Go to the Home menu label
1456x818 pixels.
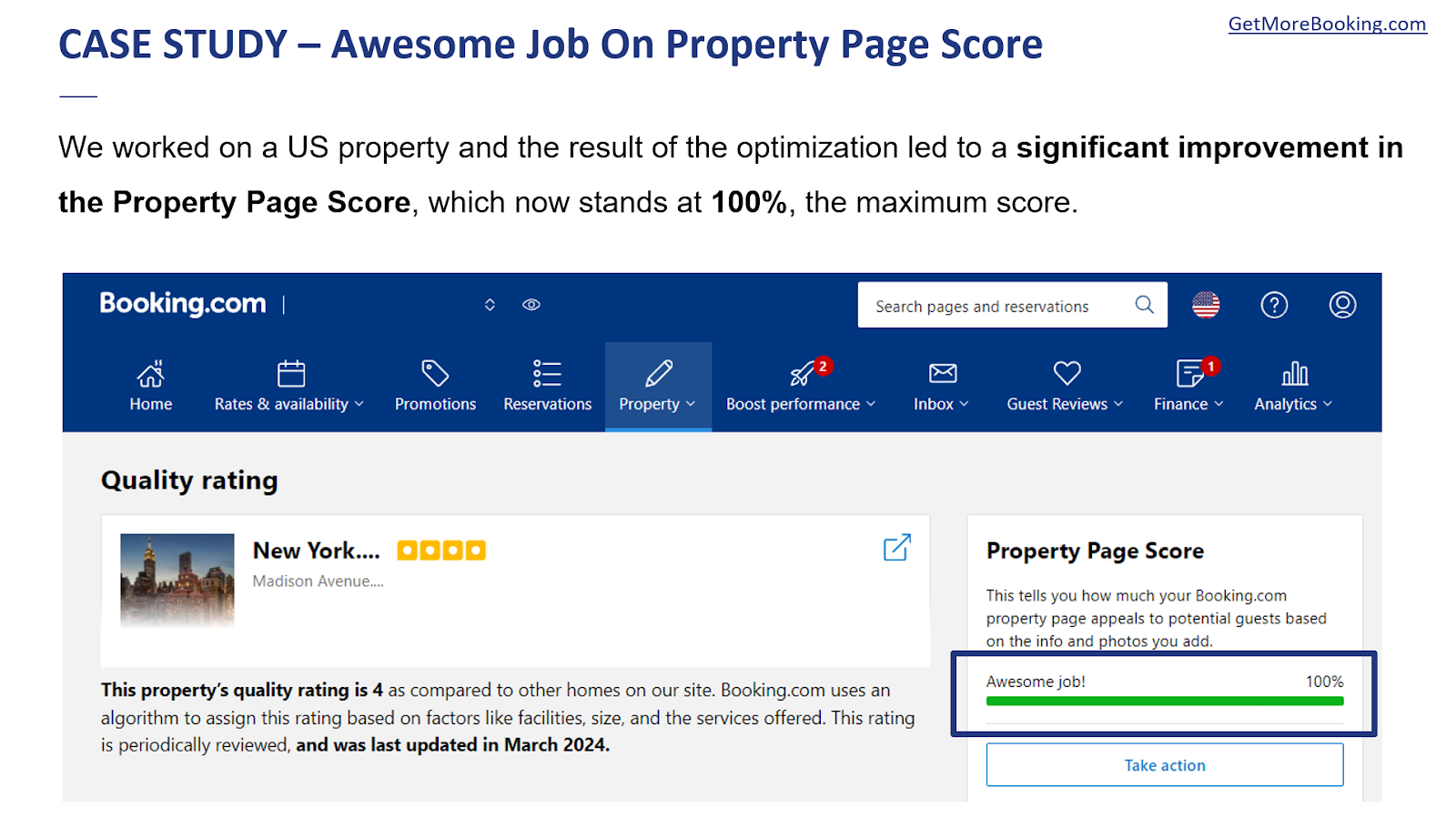click(151, 404)
